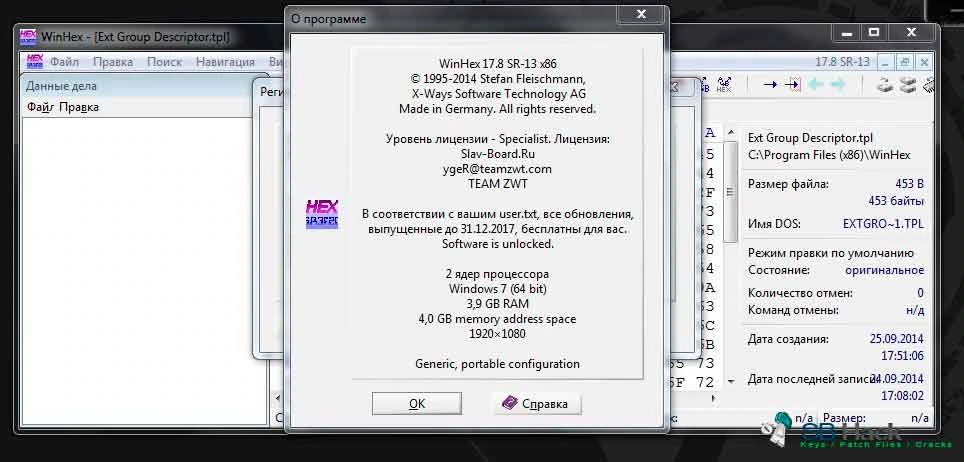Viewport: 964px width, 462px height.
Task: Click the vertical scrollbar thumb in hex view
Action: pos(730,192)
